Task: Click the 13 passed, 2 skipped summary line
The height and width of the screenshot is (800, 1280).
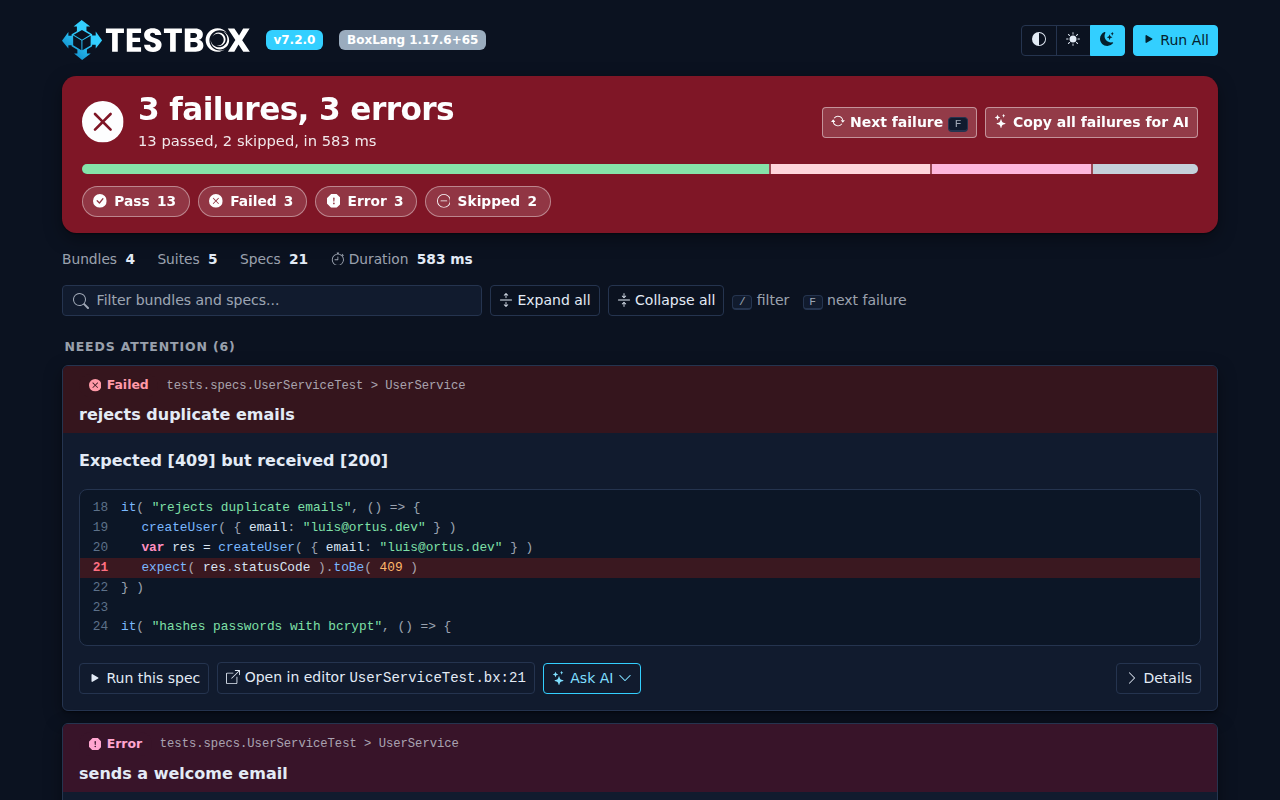Action: (257, 141)
